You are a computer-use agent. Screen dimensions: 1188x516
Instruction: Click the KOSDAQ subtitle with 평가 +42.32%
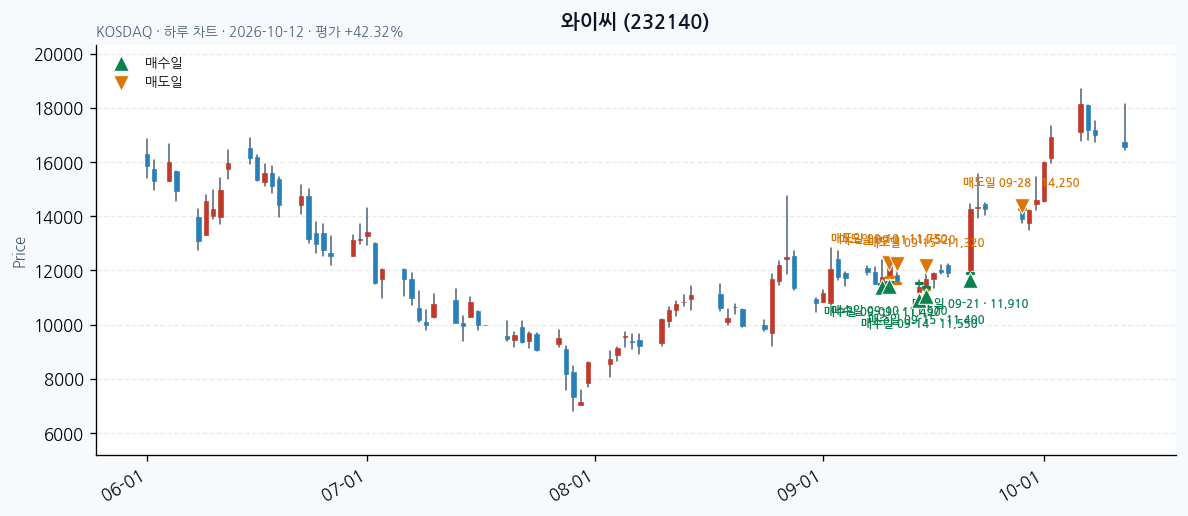[250, 33]
